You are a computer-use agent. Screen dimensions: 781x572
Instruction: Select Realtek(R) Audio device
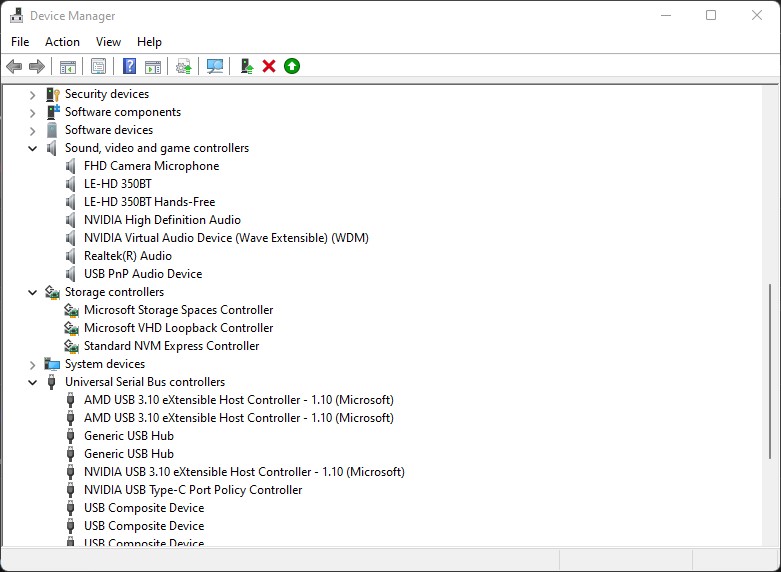point(127,256)
